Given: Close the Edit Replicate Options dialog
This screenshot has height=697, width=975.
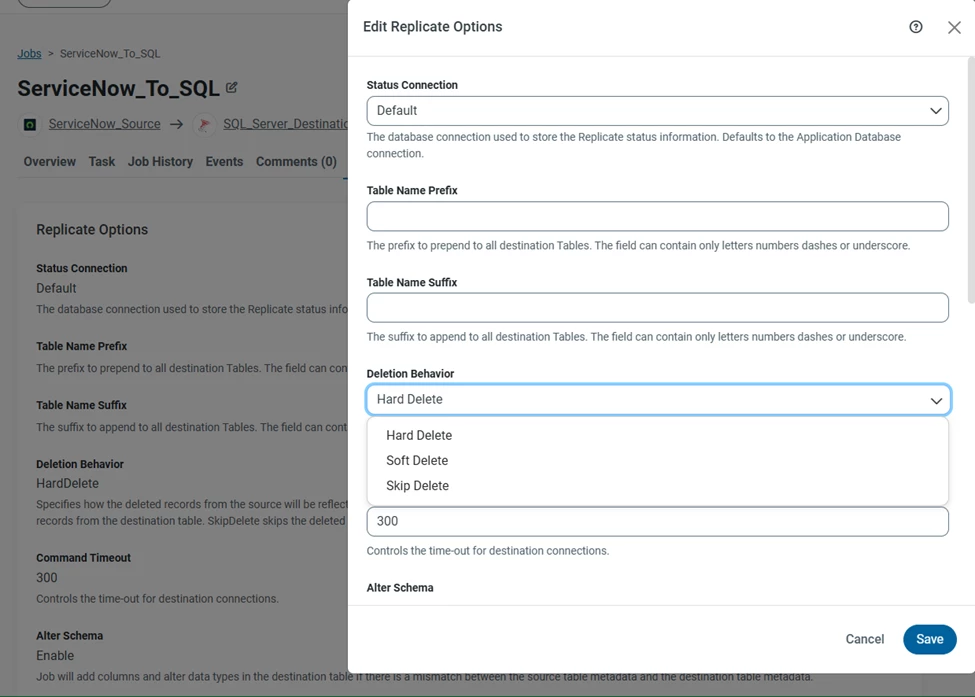Looking at the screenshot, I should click(954, 27).
